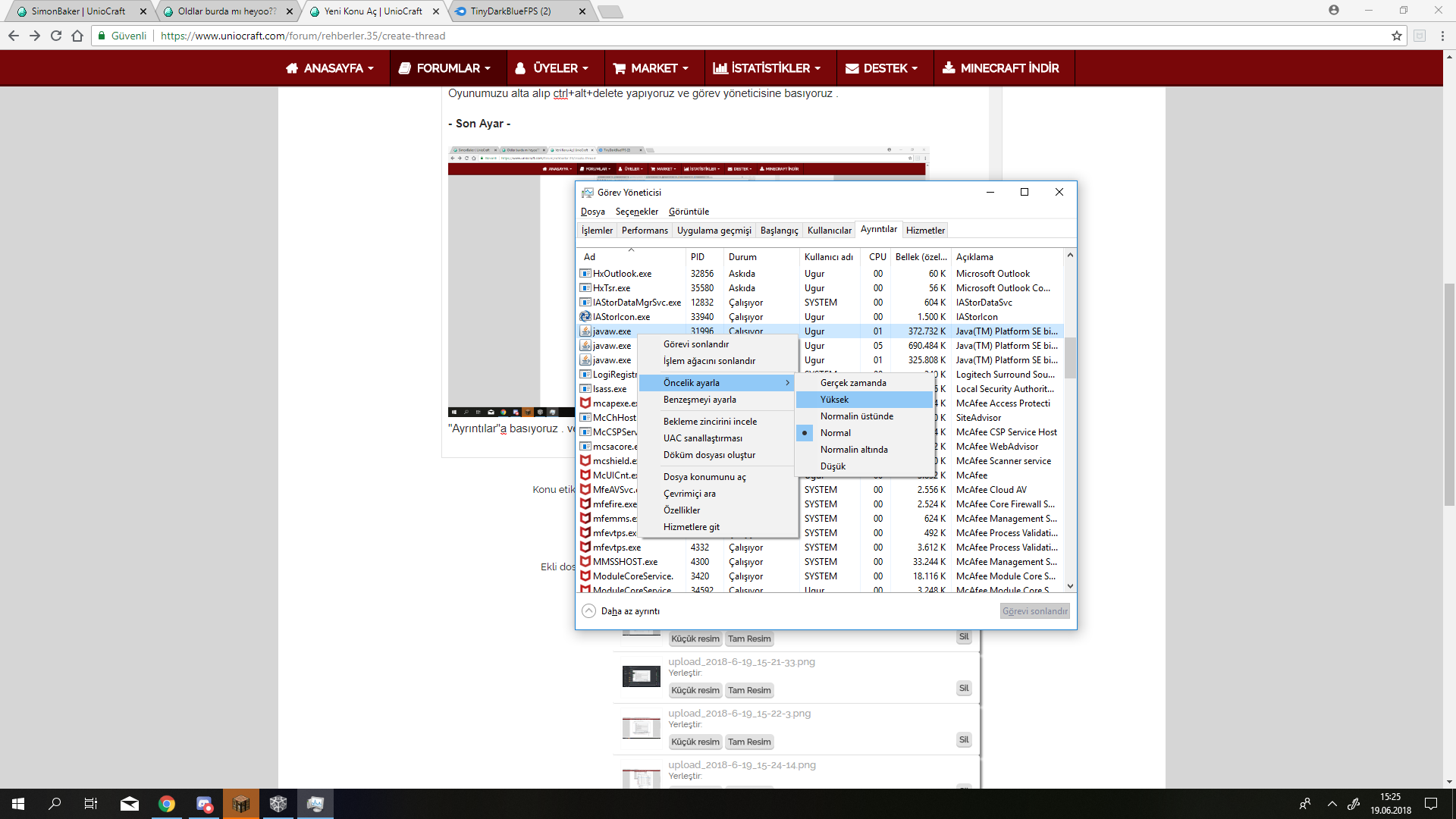Open notification center icon
This screenshot has width=1456, height=819.
click(1431, 804)
